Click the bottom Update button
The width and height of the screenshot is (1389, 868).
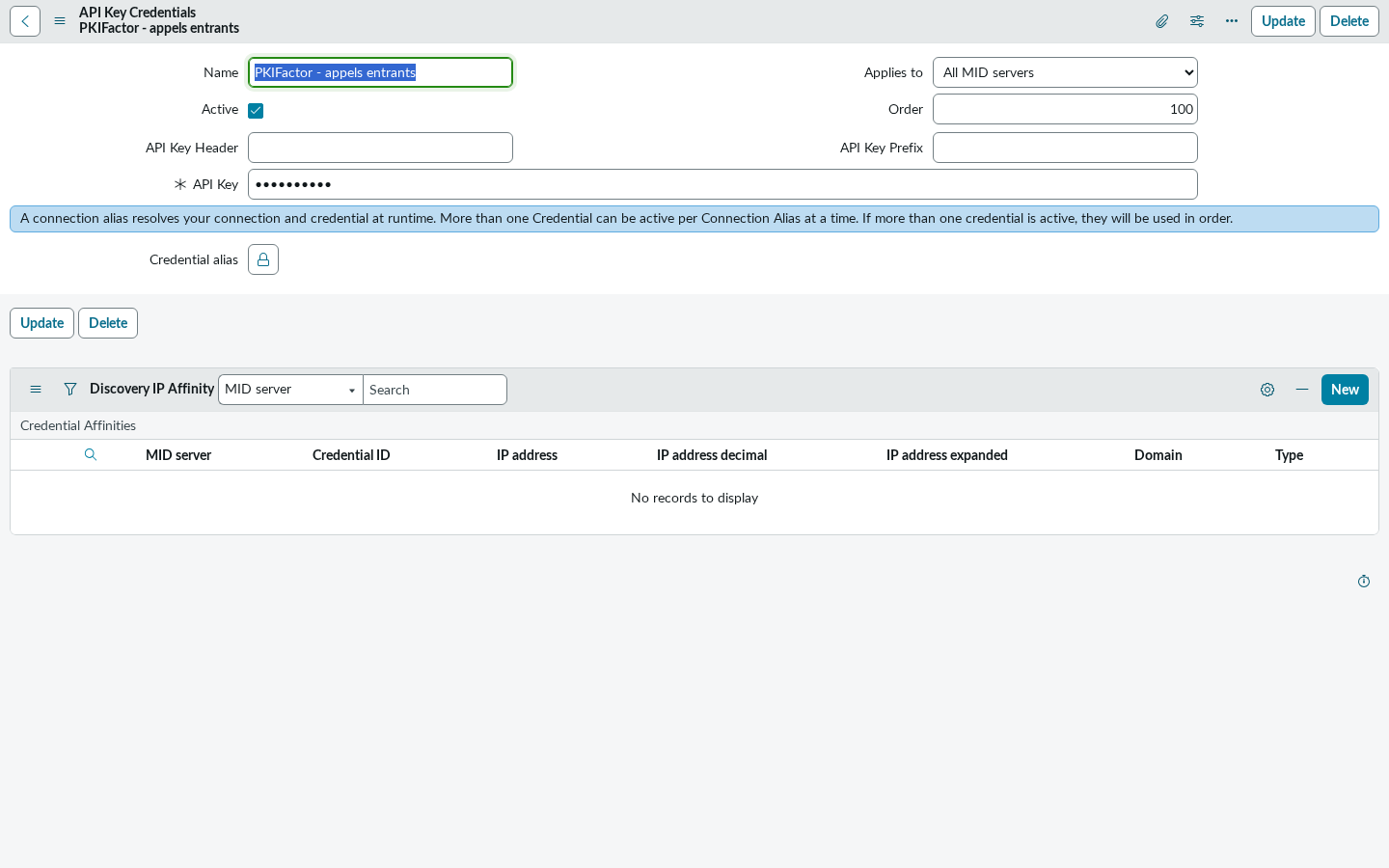click(41, 323)
